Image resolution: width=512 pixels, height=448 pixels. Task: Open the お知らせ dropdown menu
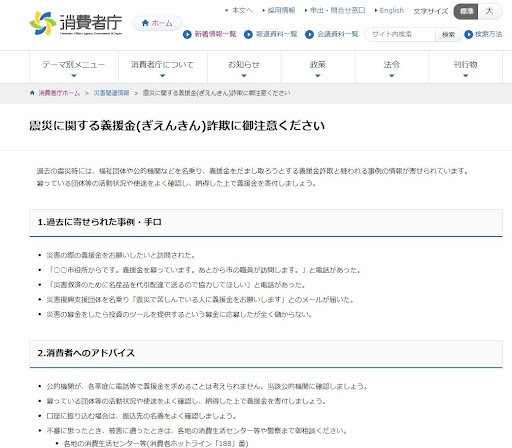coord(244,67)
